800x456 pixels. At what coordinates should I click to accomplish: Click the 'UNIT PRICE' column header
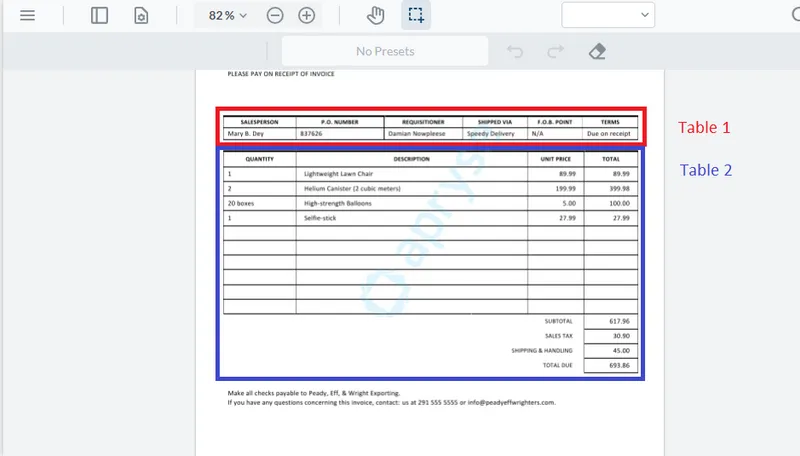[x=556, y=159]
